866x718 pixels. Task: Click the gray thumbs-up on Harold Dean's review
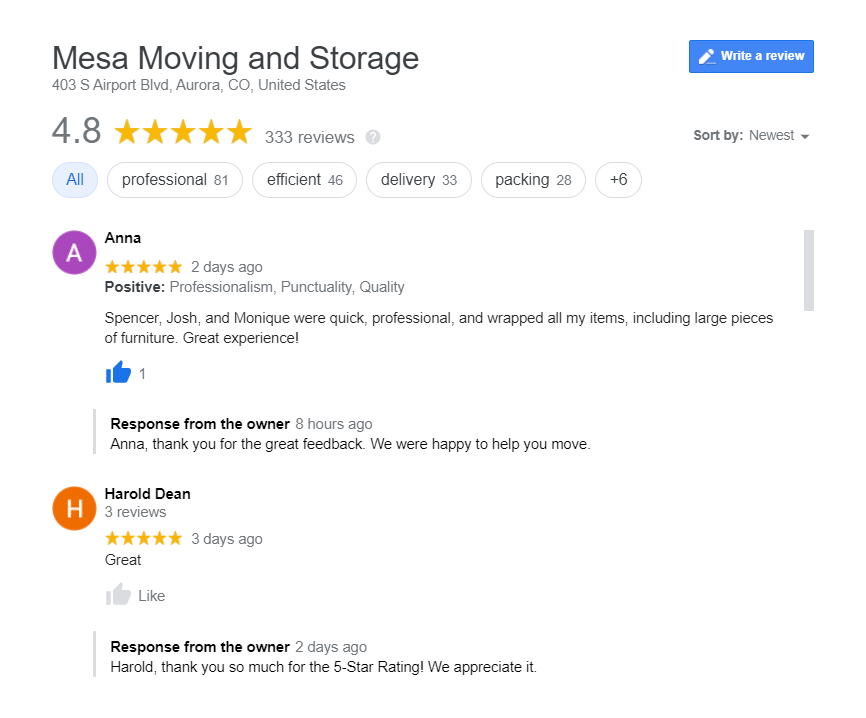tap(118, 595)
